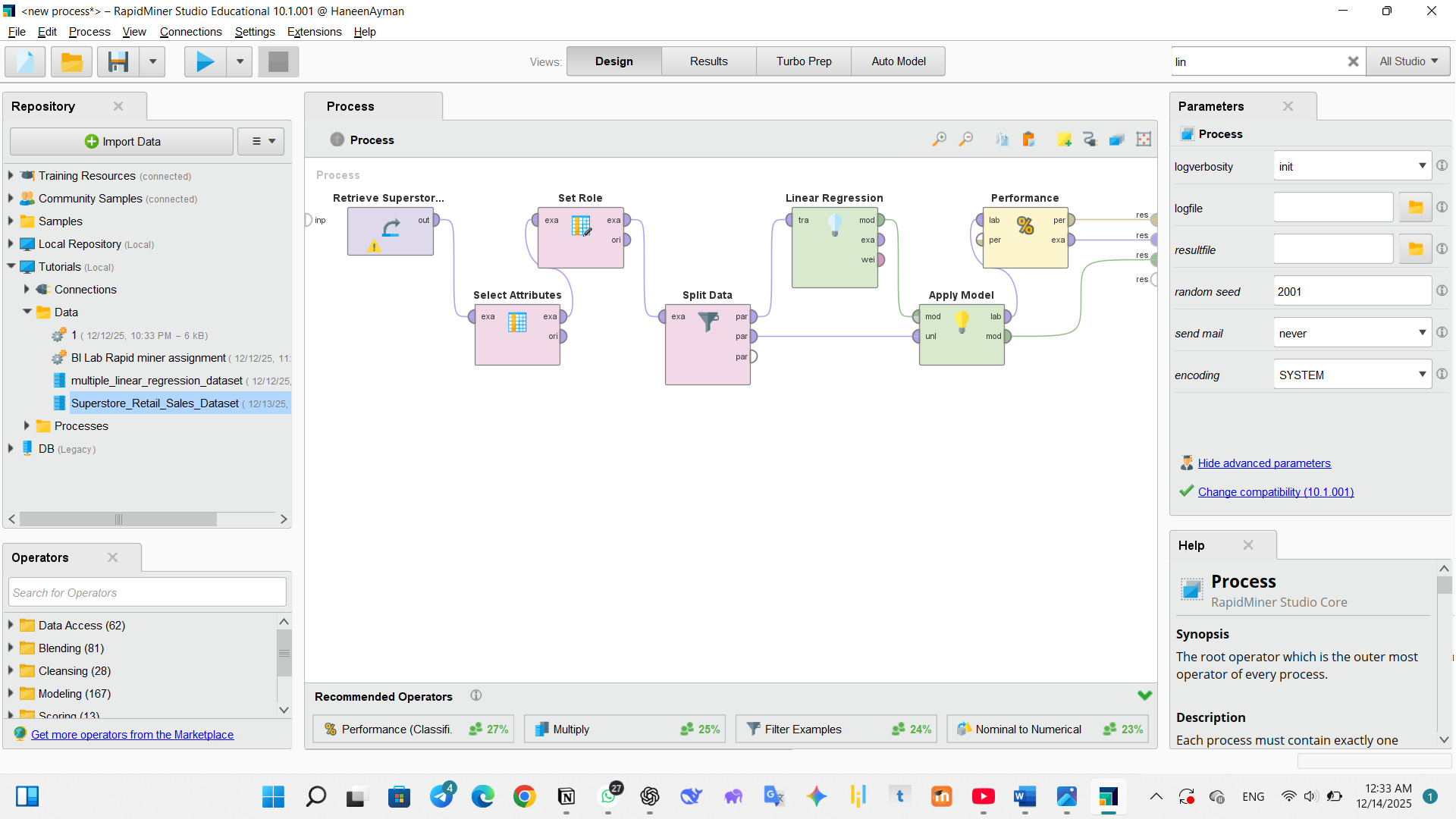This screenshot has height=819, width=1456.
Task: Collapse the Recommended Operators panel
Action: pyautogui.click(x=1144, y=695)
